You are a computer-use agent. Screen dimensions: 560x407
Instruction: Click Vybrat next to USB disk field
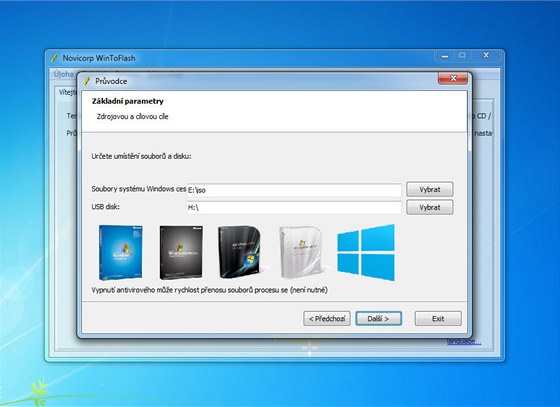pos(430,207)
